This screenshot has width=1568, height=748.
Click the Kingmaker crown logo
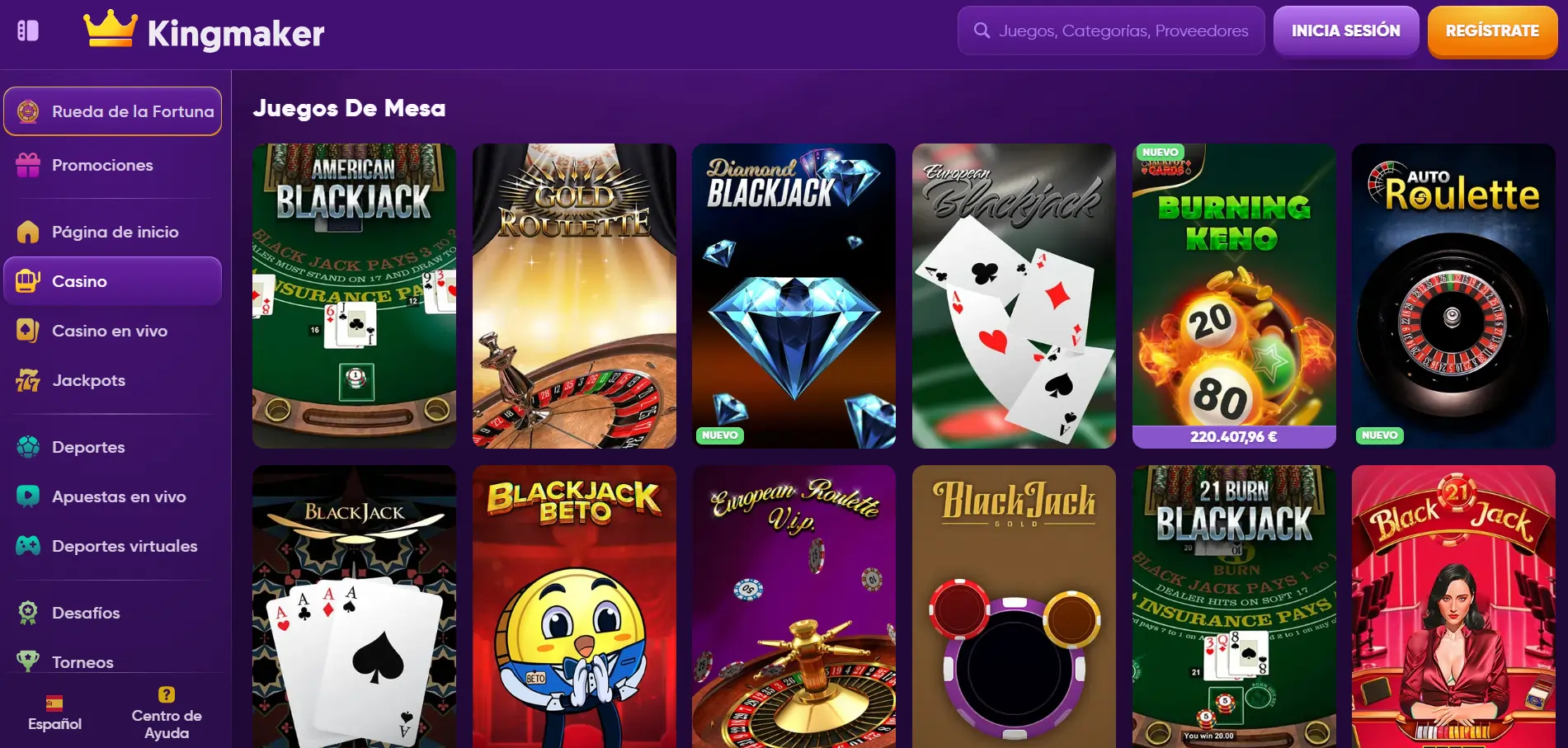point(111,29)
